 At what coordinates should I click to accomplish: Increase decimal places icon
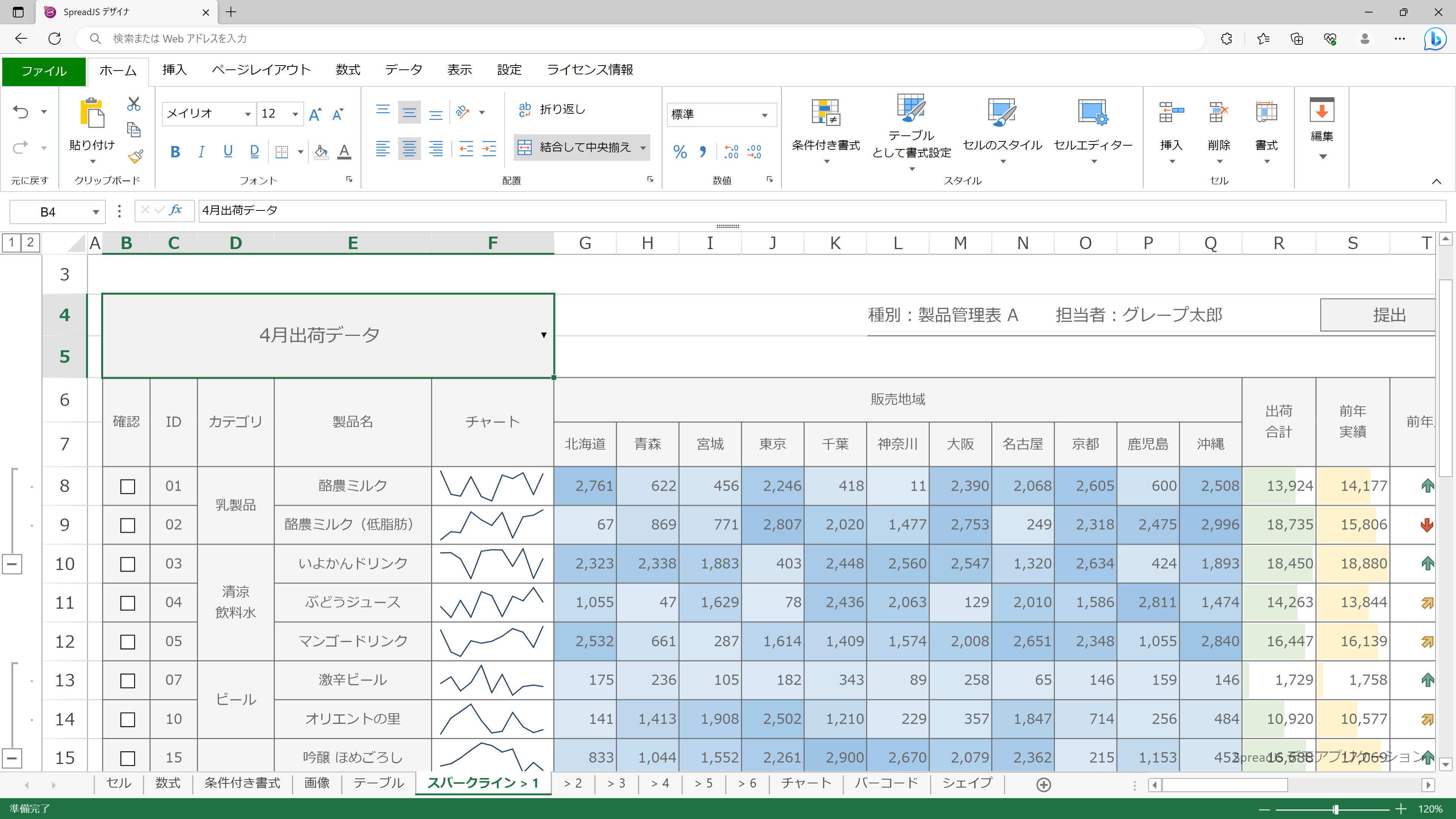coord(731,152)
